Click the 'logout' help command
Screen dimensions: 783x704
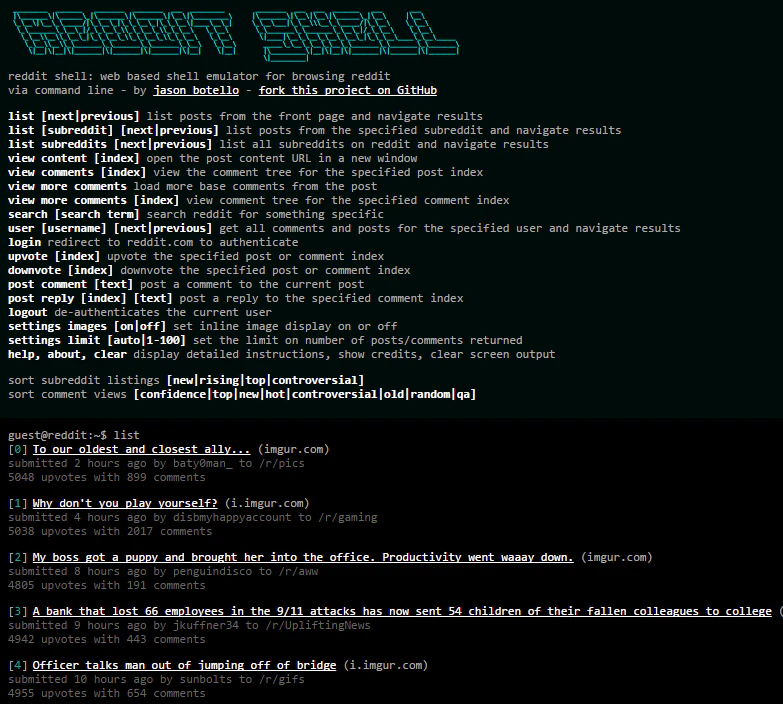27,312
